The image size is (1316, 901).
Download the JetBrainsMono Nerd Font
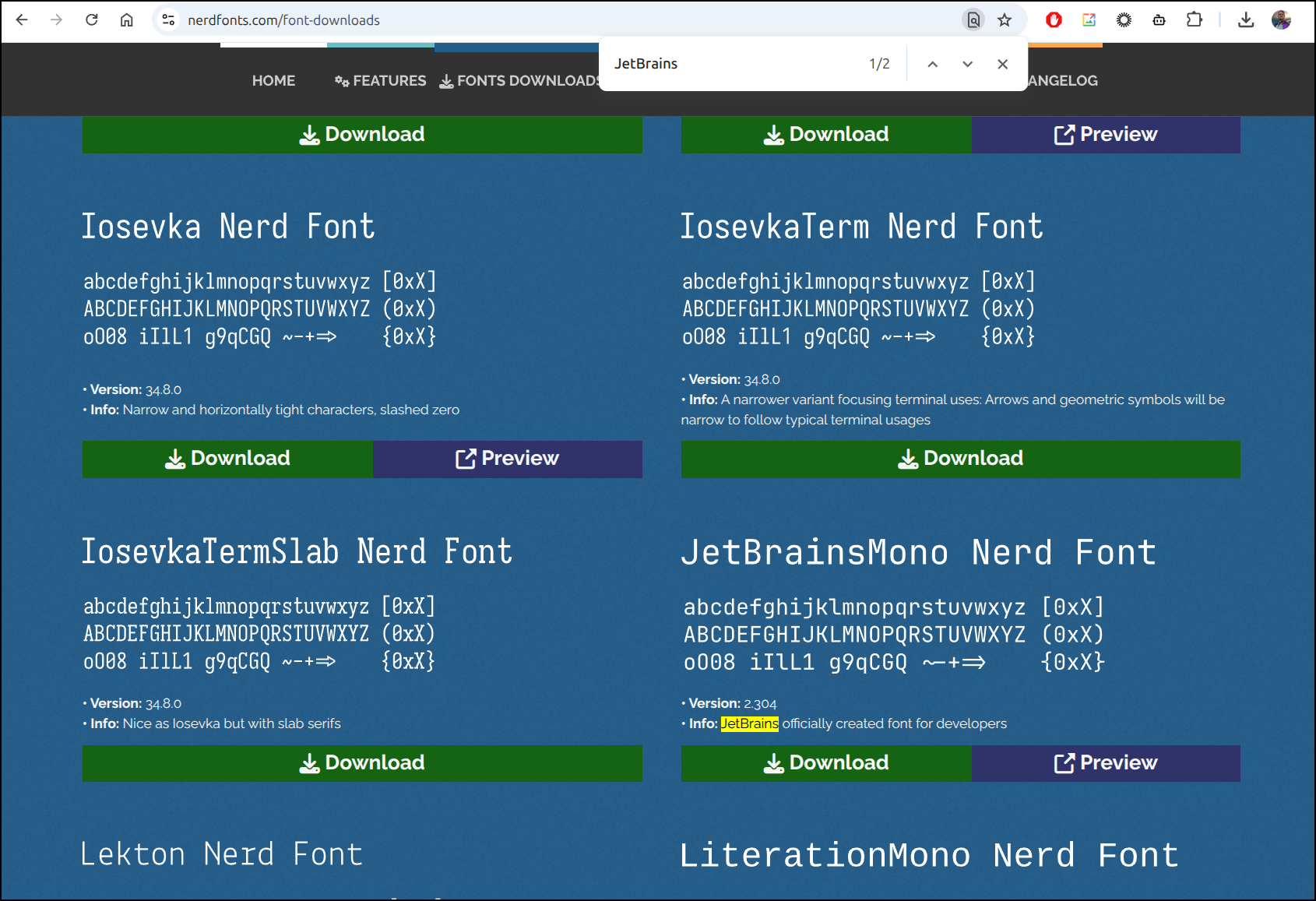826,763
